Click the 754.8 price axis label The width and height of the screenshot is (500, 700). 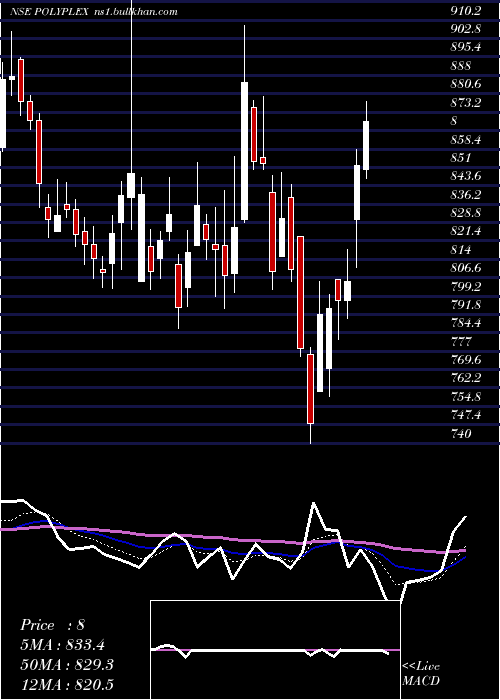[x=466, y=396]
